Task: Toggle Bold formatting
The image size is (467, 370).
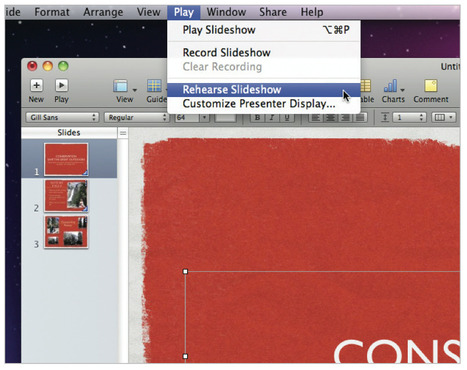Action: [257, 117]
